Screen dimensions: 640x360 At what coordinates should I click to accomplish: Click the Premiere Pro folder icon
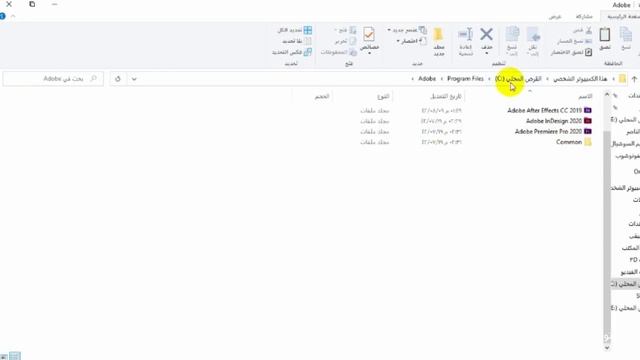587,131
